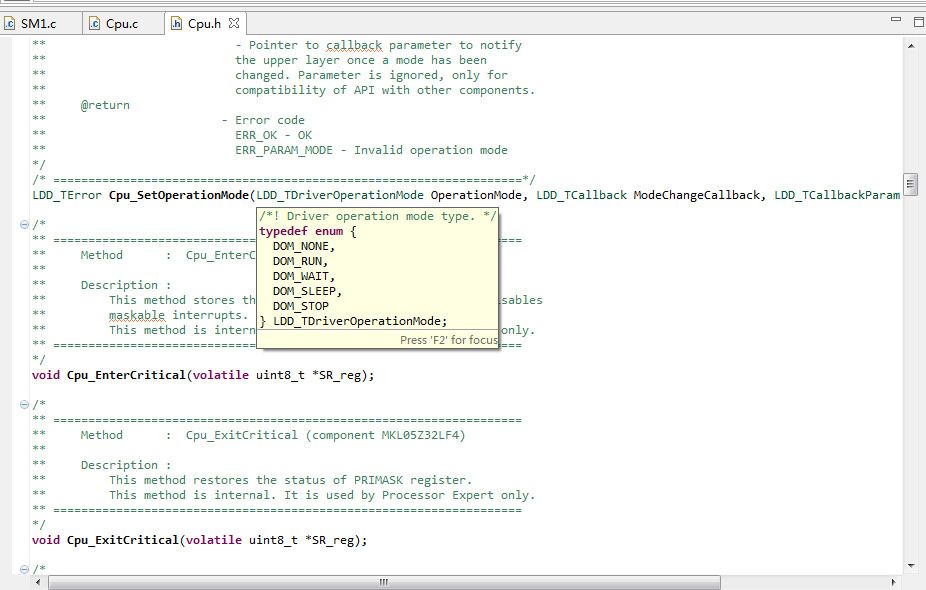Collapse the Cpu_ExitCritical comment block
The image size is (926, 590).
click(x=24, y=405)
